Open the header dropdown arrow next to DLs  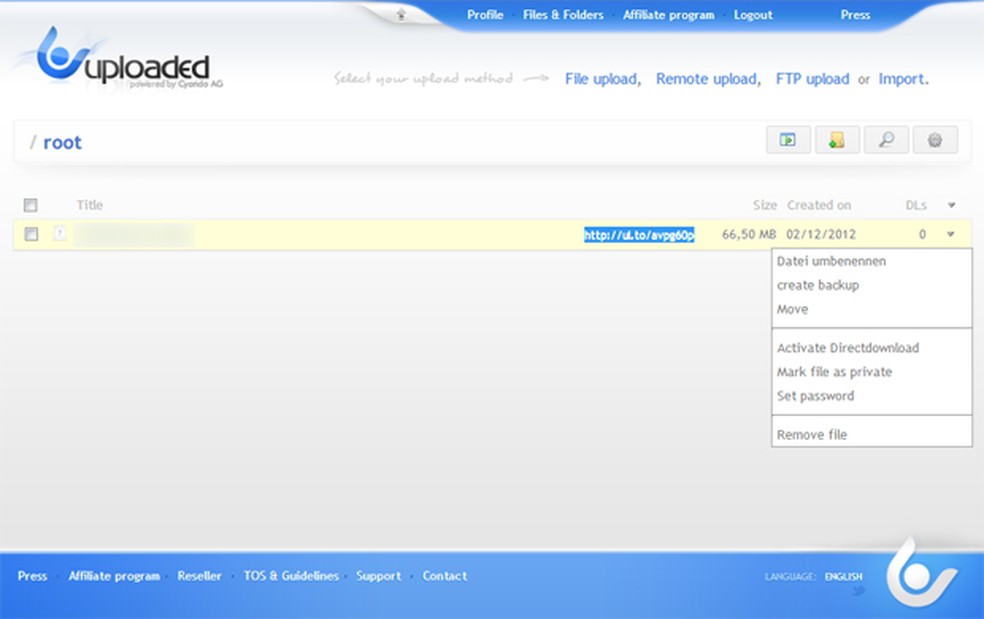[x=951, y=205]
